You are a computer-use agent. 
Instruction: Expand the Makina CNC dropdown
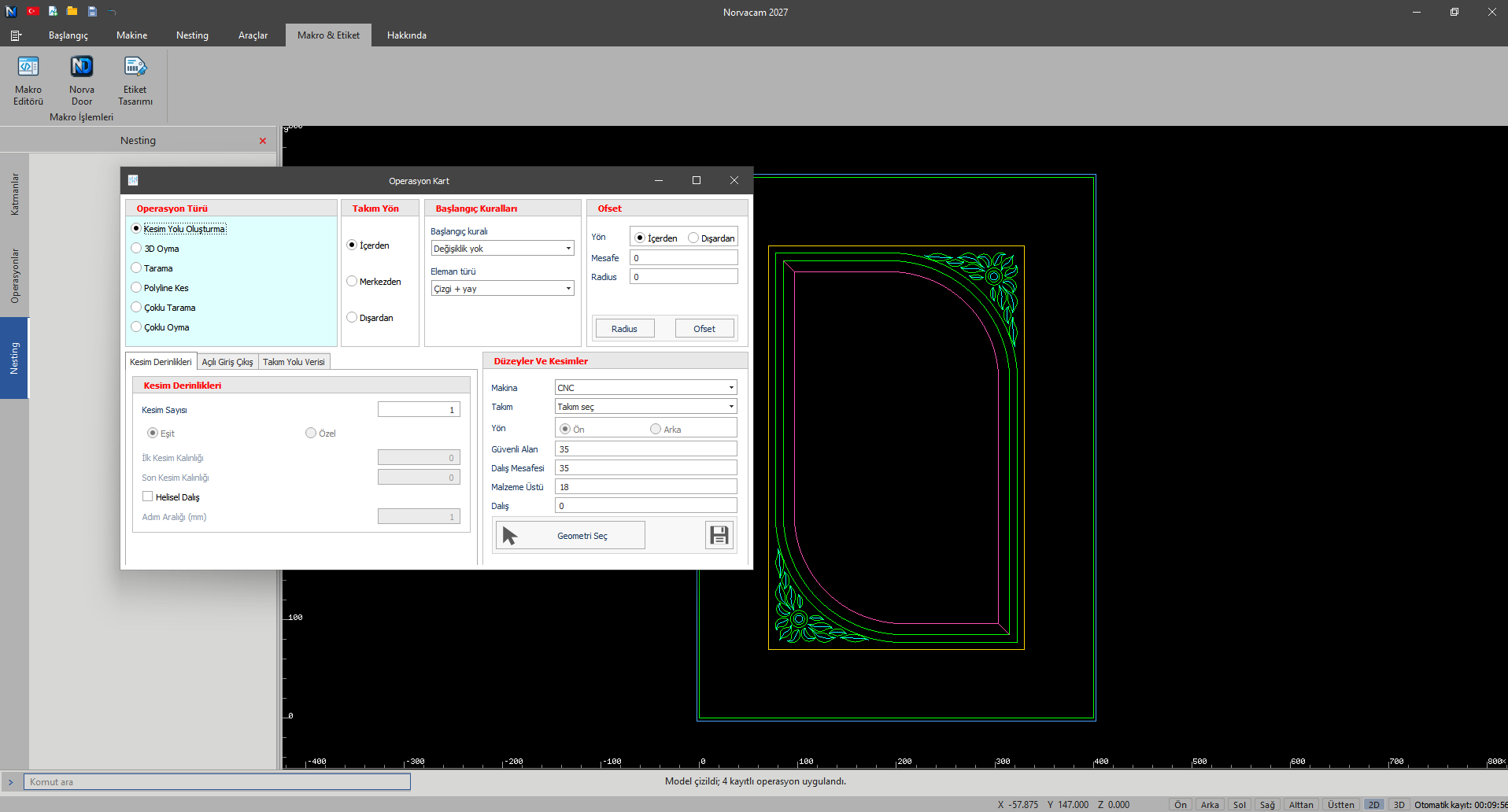coord(646,387)
